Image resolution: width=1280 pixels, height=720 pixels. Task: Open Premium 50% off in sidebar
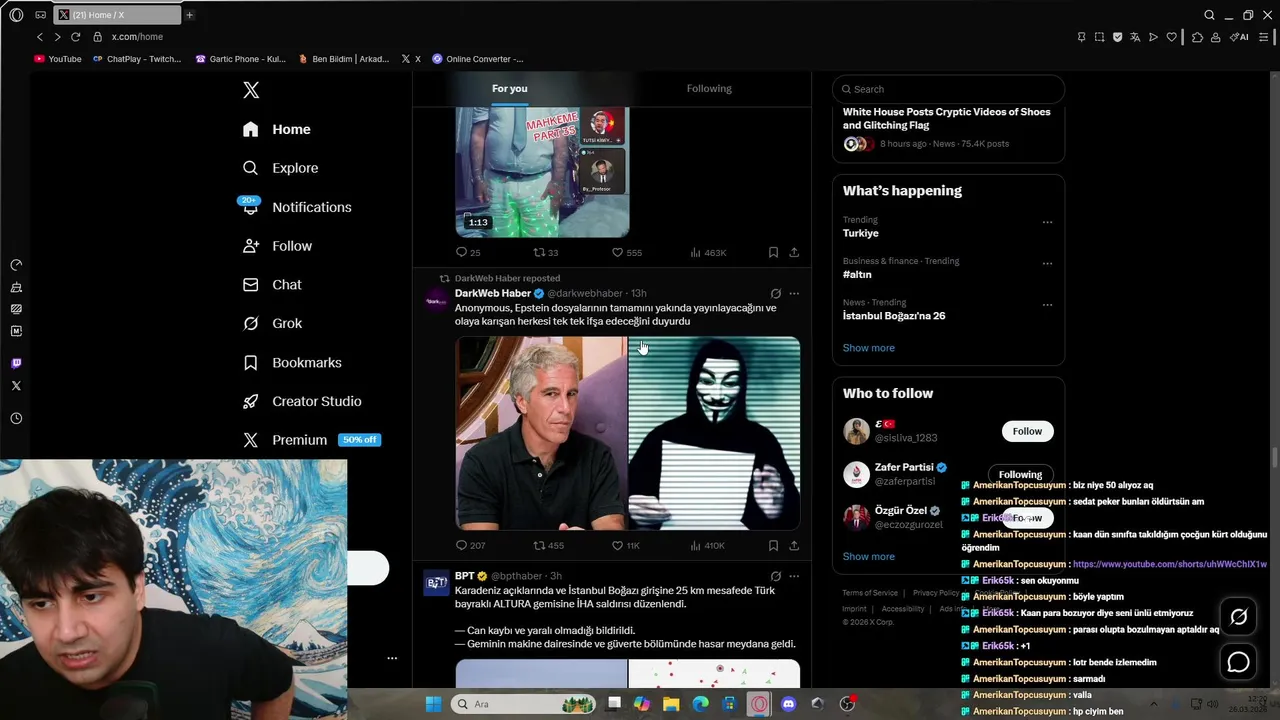tap(311, 440)
